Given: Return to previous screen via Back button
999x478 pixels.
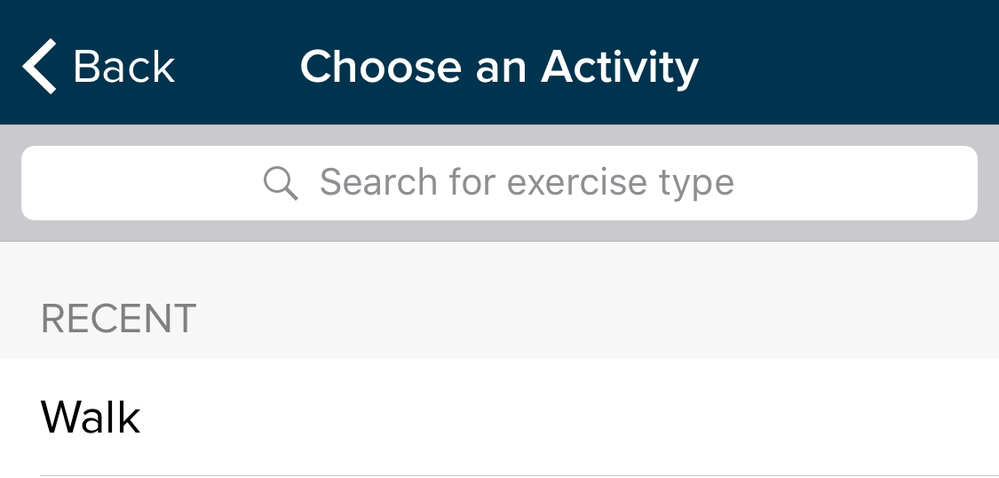Looking at the screenshot, I should (99, 66).
